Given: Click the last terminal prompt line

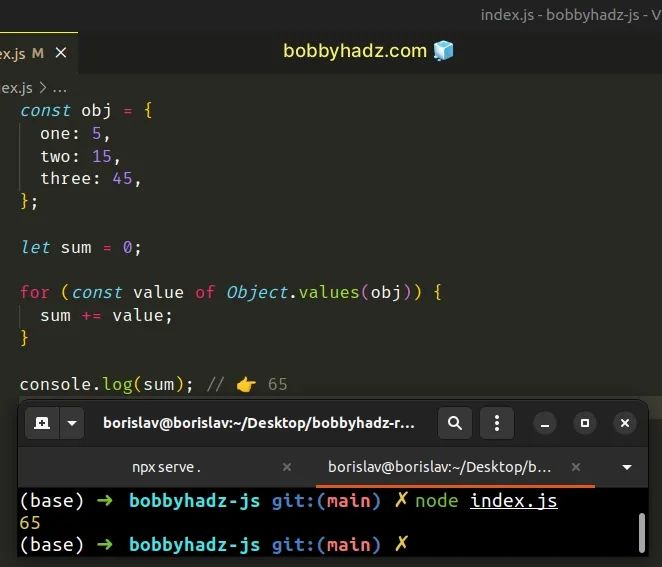Looking at the screenshot, I should tap(214, 545).
